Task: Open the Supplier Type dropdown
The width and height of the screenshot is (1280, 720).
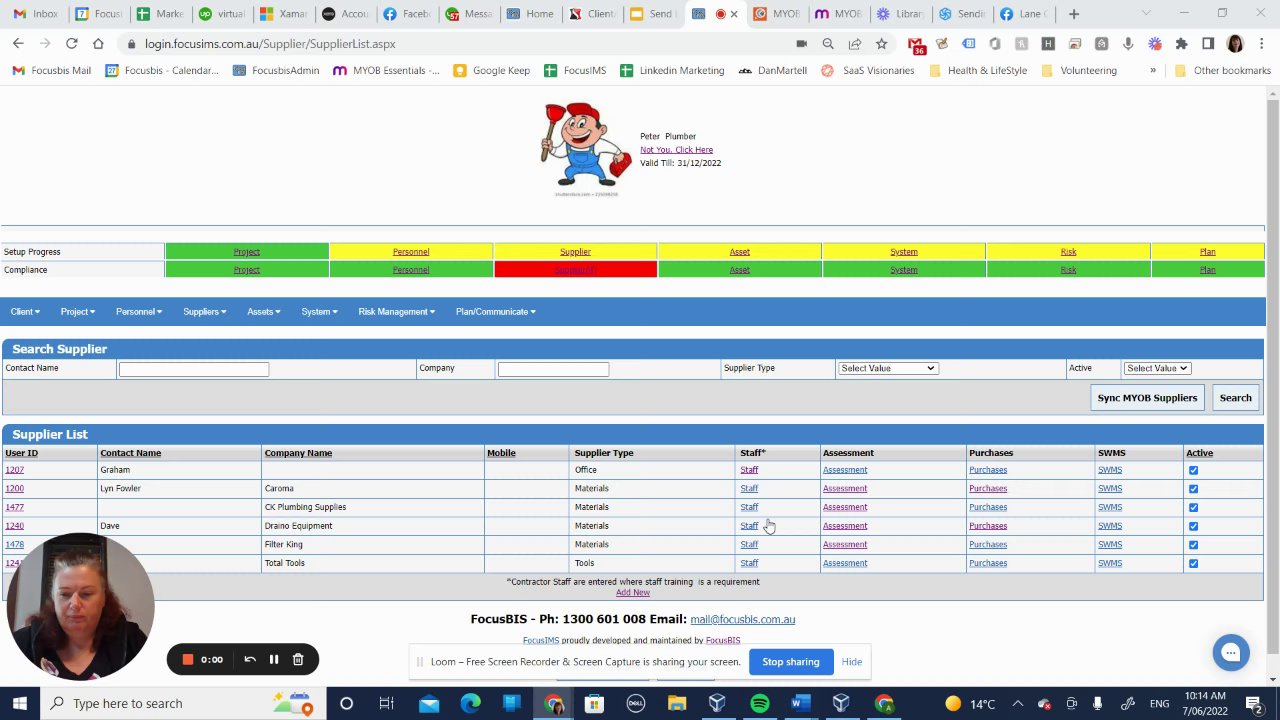Action: (x=887, y=368)
